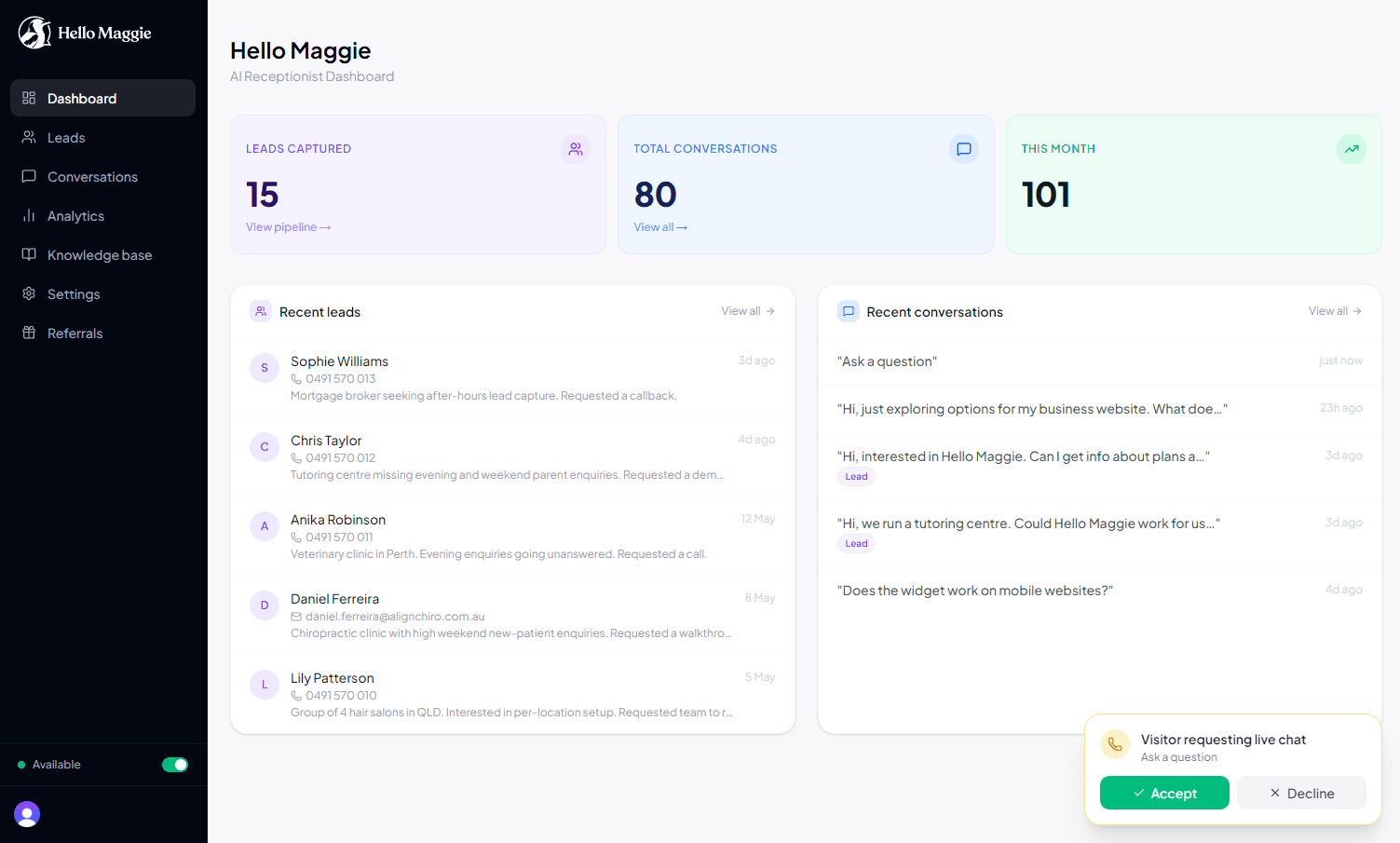Click the chat icon on Total Conversations card

coord(964,149)
